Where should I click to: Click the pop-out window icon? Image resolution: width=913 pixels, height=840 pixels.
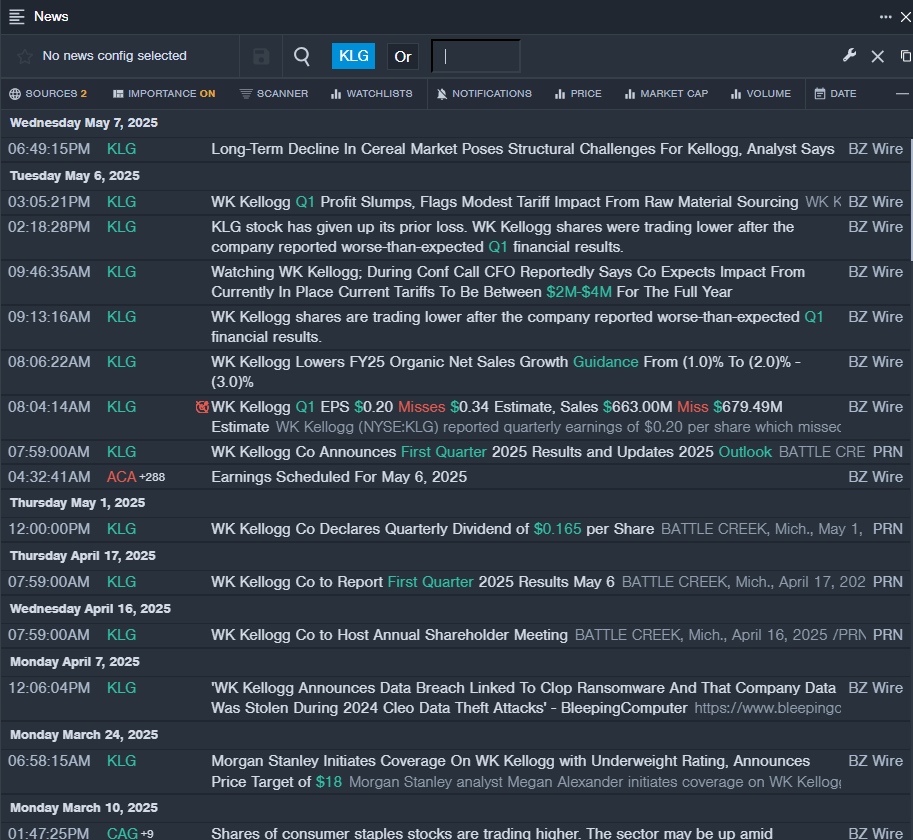click(x=906, y=56)
